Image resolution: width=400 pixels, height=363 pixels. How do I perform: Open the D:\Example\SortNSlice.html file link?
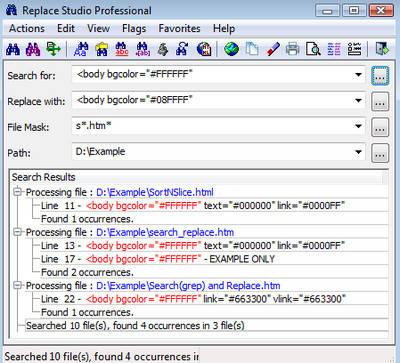pos(155,192)
